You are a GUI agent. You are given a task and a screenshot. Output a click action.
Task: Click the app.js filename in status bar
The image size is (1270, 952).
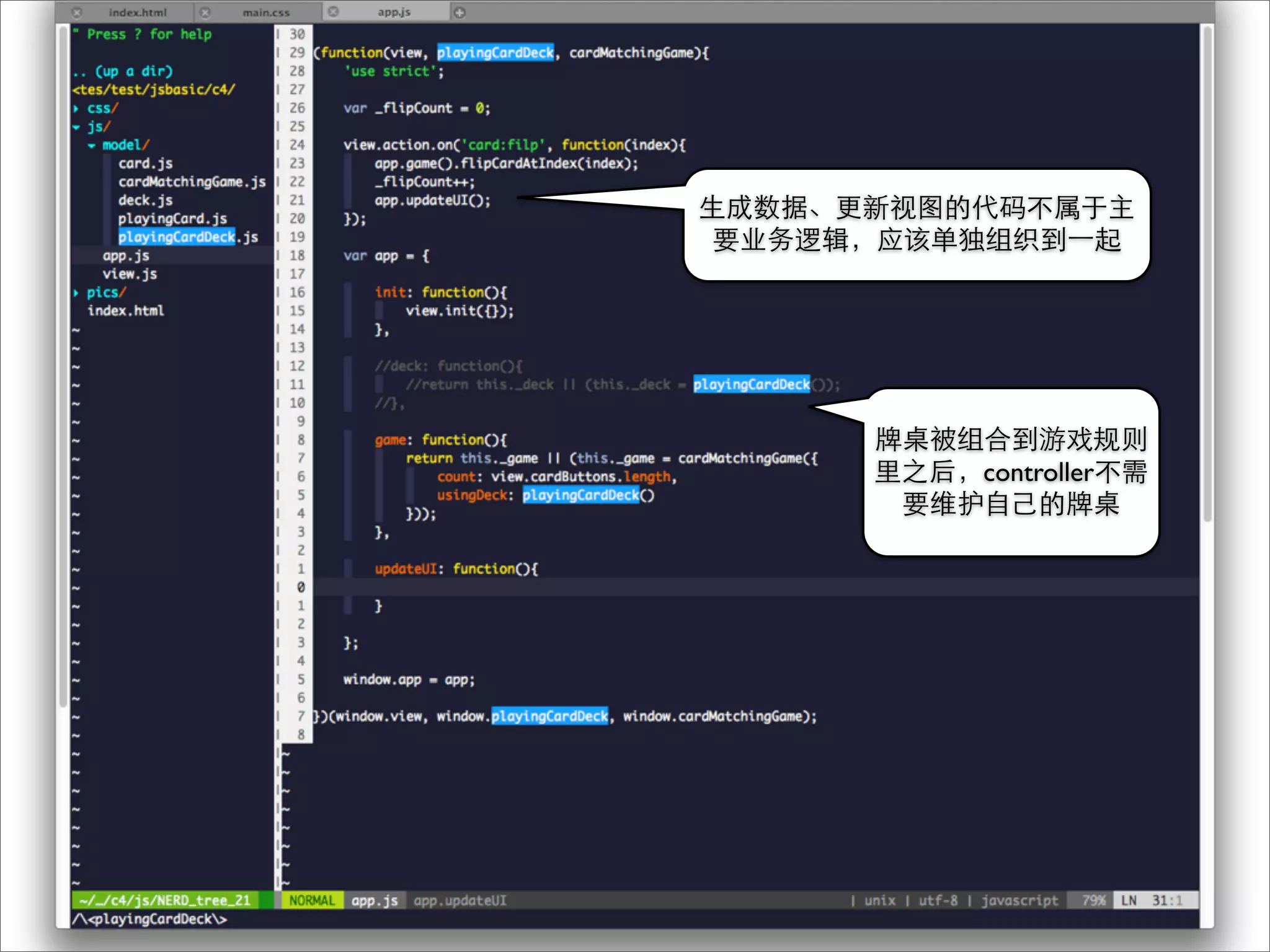(x=375, y=900)
